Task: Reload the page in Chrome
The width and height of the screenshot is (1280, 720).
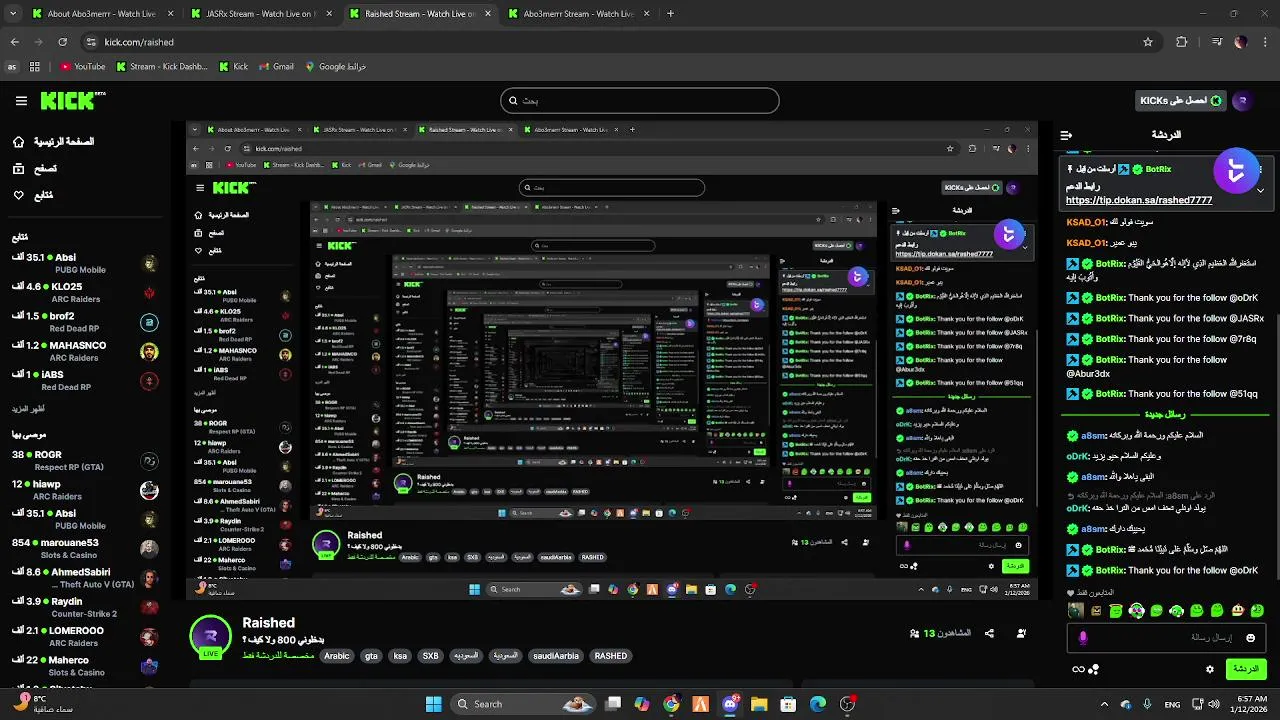Action: click(x=62, y=42)
